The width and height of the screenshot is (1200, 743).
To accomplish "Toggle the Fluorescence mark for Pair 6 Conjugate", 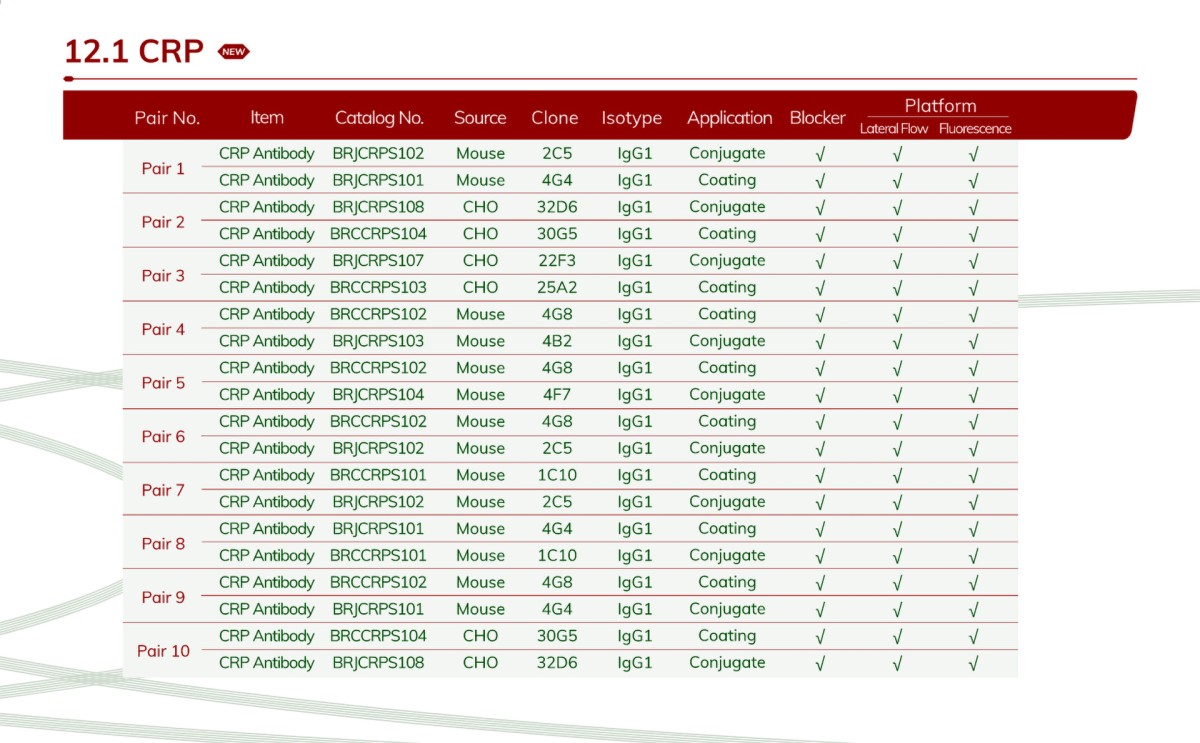I will pyautogui.click(x=973, y=448).
